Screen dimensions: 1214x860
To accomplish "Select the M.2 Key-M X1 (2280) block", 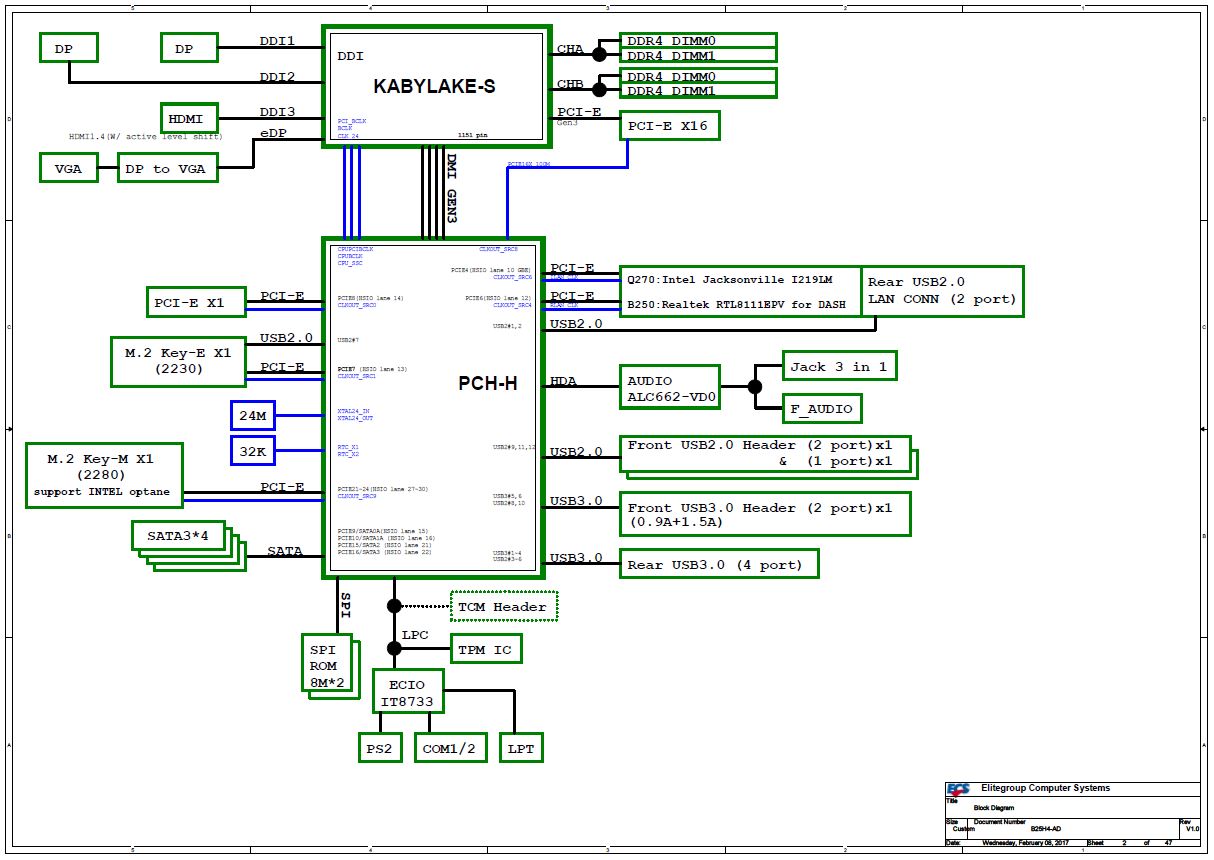I will coord(104,474).
